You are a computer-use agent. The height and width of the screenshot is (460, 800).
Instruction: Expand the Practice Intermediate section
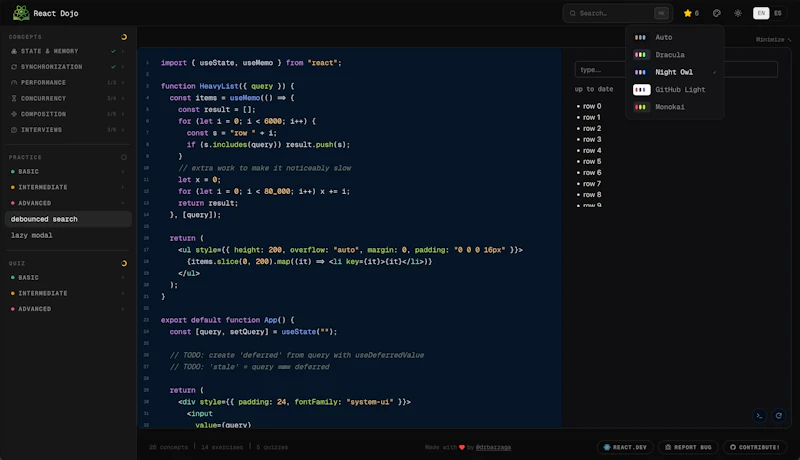click(x=67, y=188)
